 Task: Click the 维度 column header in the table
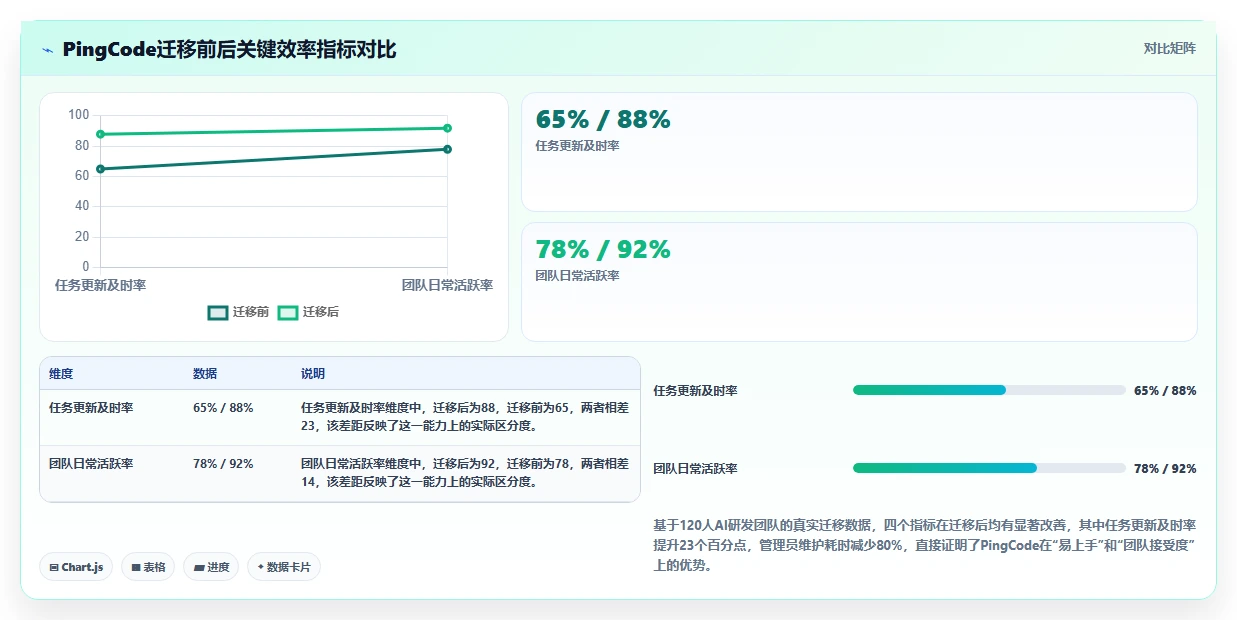click(x=61, y=374)
